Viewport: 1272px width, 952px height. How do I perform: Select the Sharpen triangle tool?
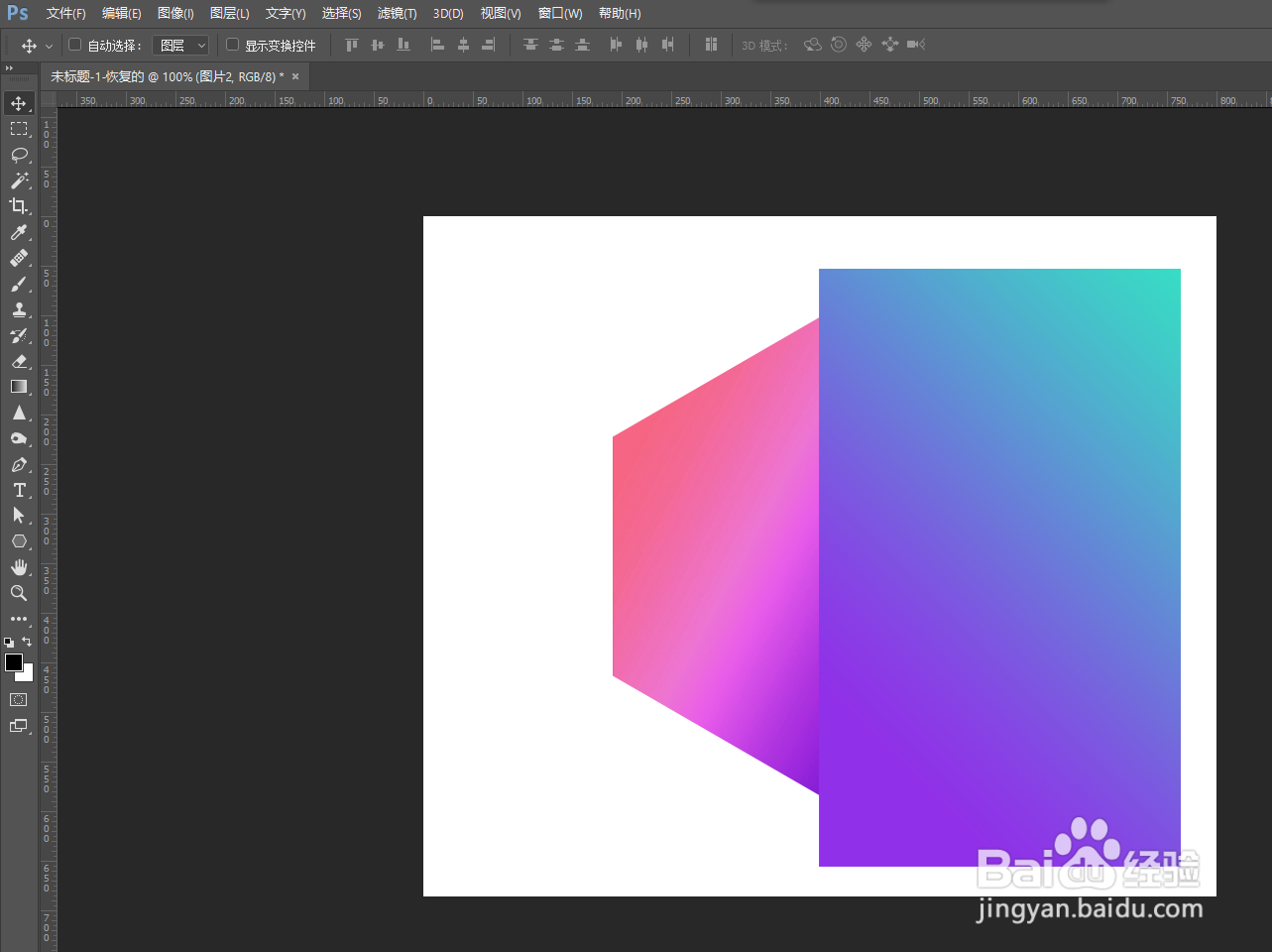click(19, 413)
